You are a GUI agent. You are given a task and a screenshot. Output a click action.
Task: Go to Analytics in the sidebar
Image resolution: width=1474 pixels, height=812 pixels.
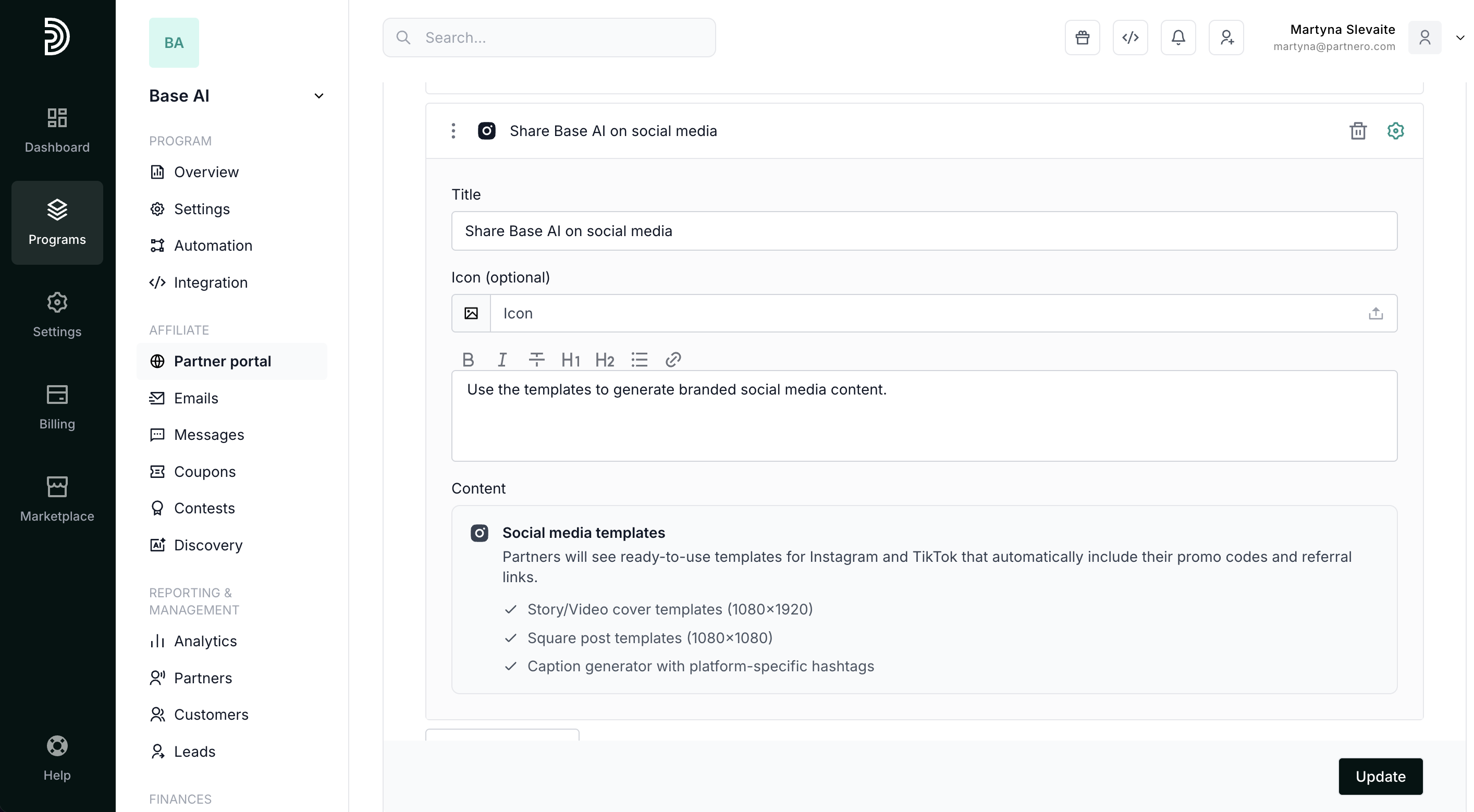pyautogui.click(x=205, y=641)
